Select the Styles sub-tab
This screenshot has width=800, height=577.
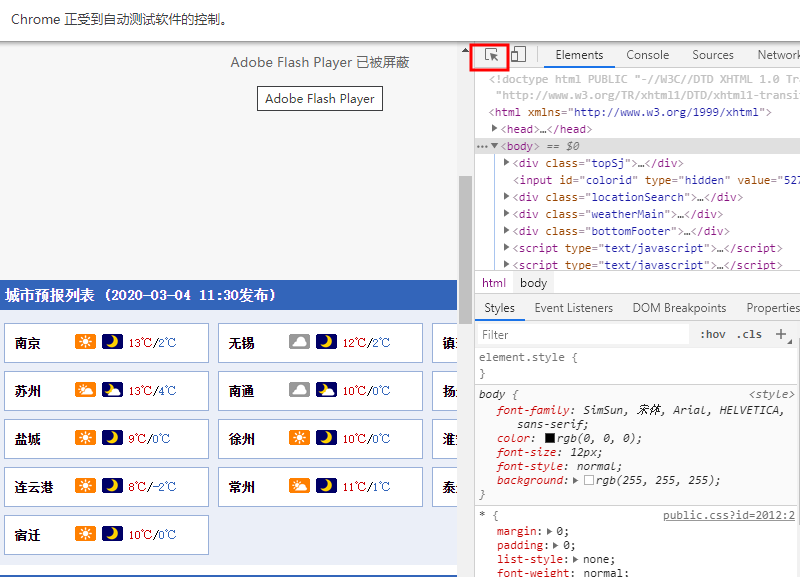[x=499, y=308]
